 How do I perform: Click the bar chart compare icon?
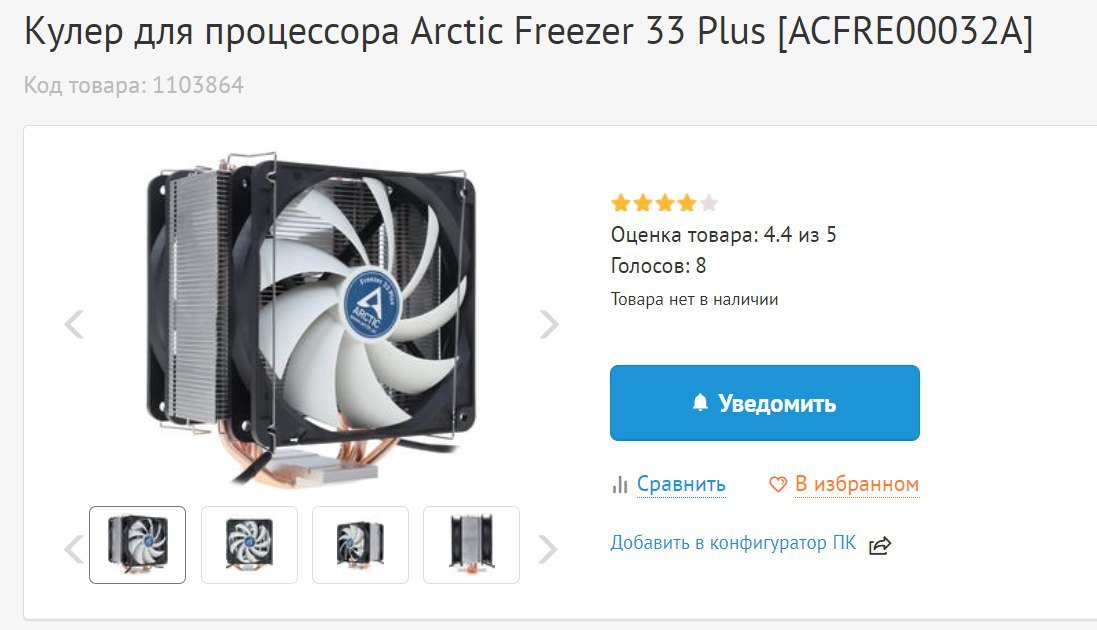point(620,484)
